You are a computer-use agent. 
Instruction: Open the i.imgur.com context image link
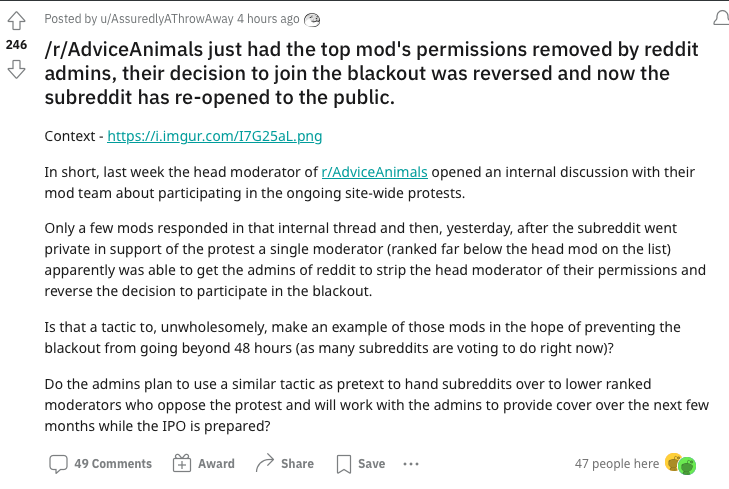coord(214,136)
